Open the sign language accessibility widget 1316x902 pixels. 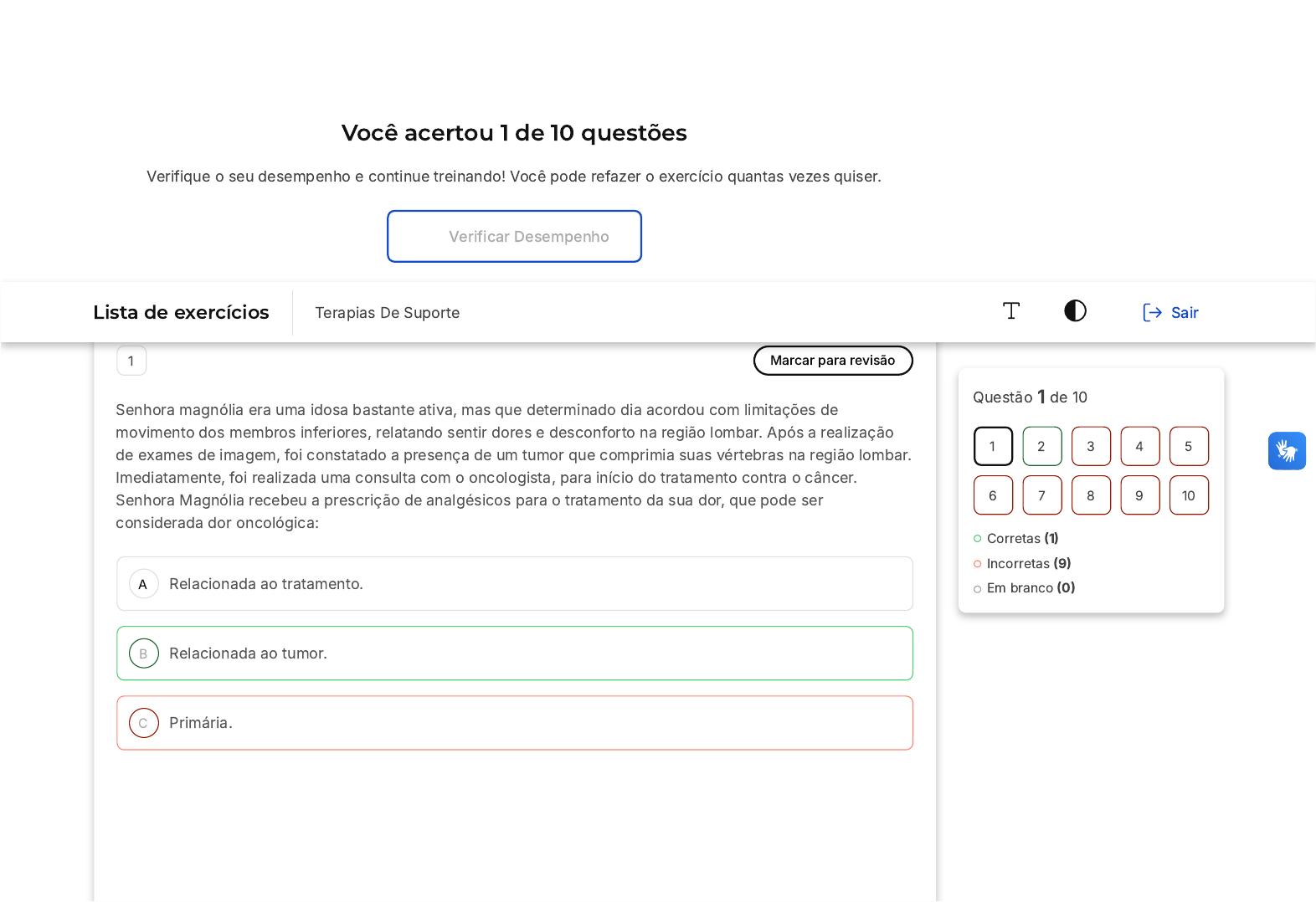(1287, 451)
